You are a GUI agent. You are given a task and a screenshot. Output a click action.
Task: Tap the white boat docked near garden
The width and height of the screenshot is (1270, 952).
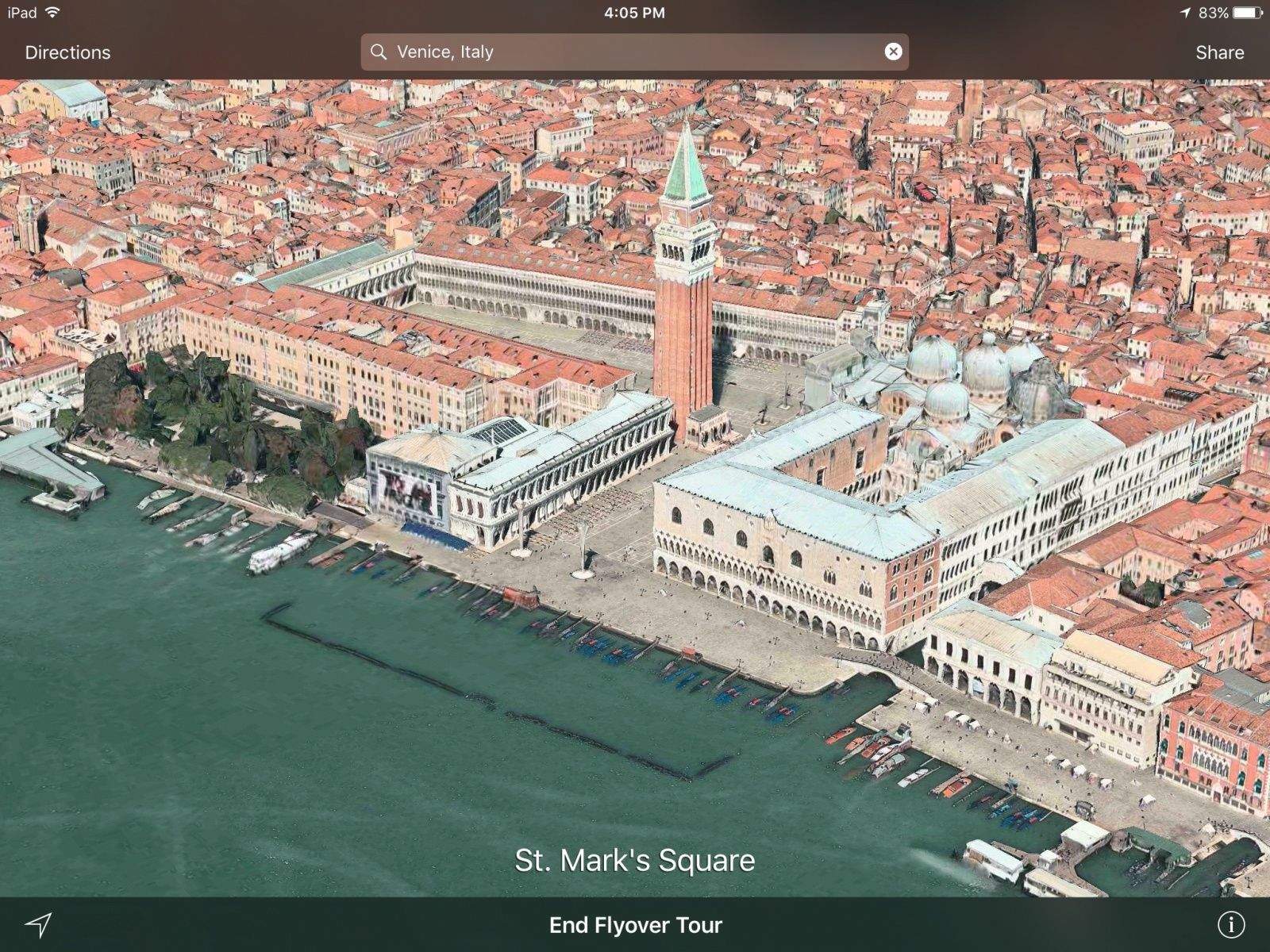click(282, 551)
